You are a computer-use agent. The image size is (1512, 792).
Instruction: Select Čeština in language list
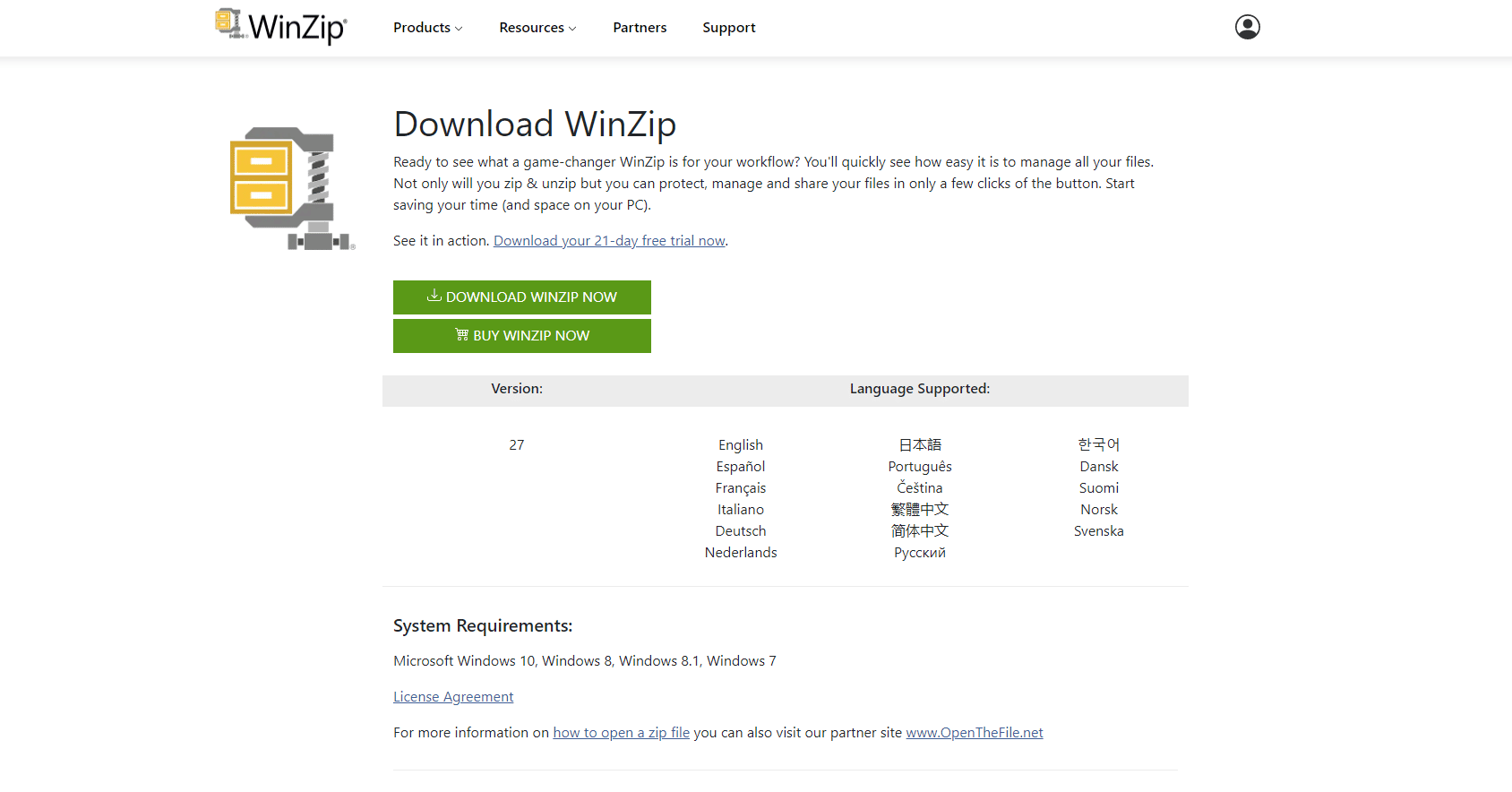(920, 488)
